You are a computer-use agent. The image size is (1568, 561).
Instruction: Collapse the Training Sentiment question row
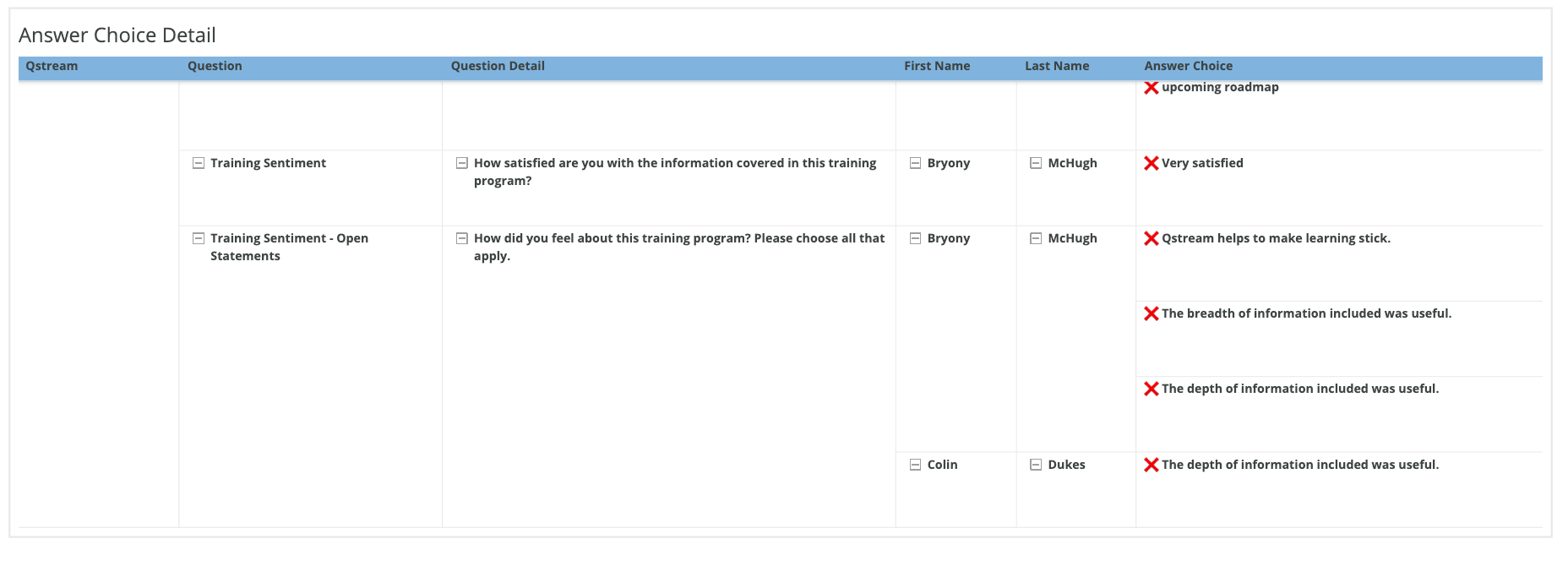199,163
